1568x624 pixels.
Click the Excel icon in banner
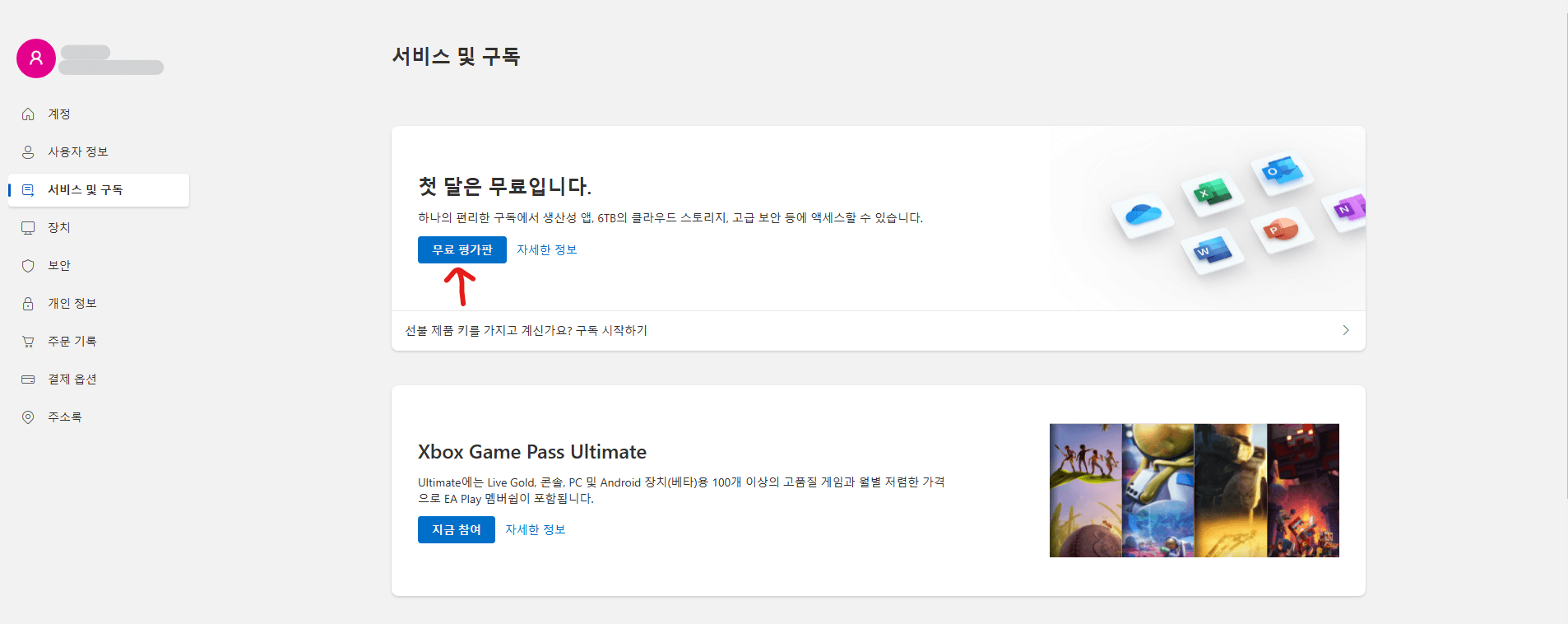pos(1213,194)
